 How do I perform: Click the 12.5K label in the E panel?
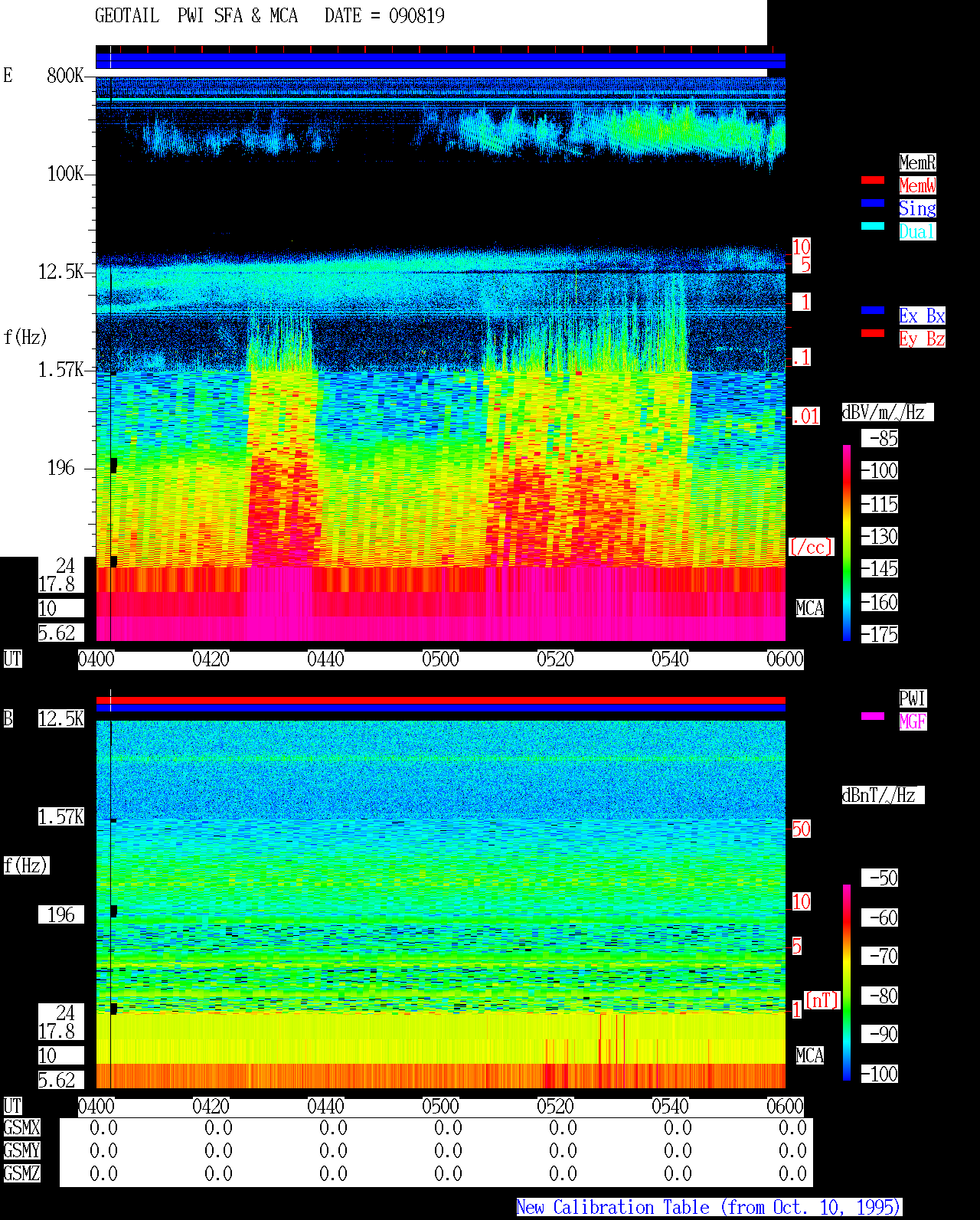pos(61,271)
